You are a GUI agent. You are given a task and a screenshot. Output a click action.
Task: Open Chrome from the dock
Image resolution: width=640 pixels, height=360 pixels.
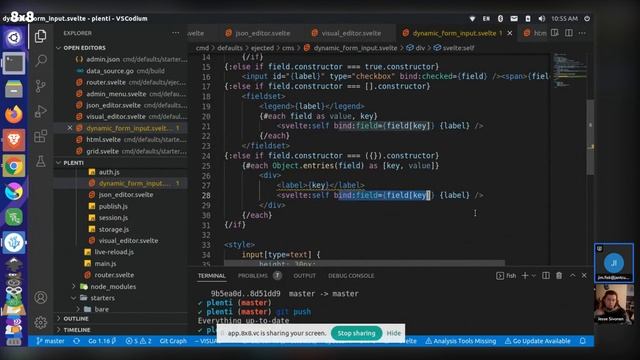(x=14, y=166)
